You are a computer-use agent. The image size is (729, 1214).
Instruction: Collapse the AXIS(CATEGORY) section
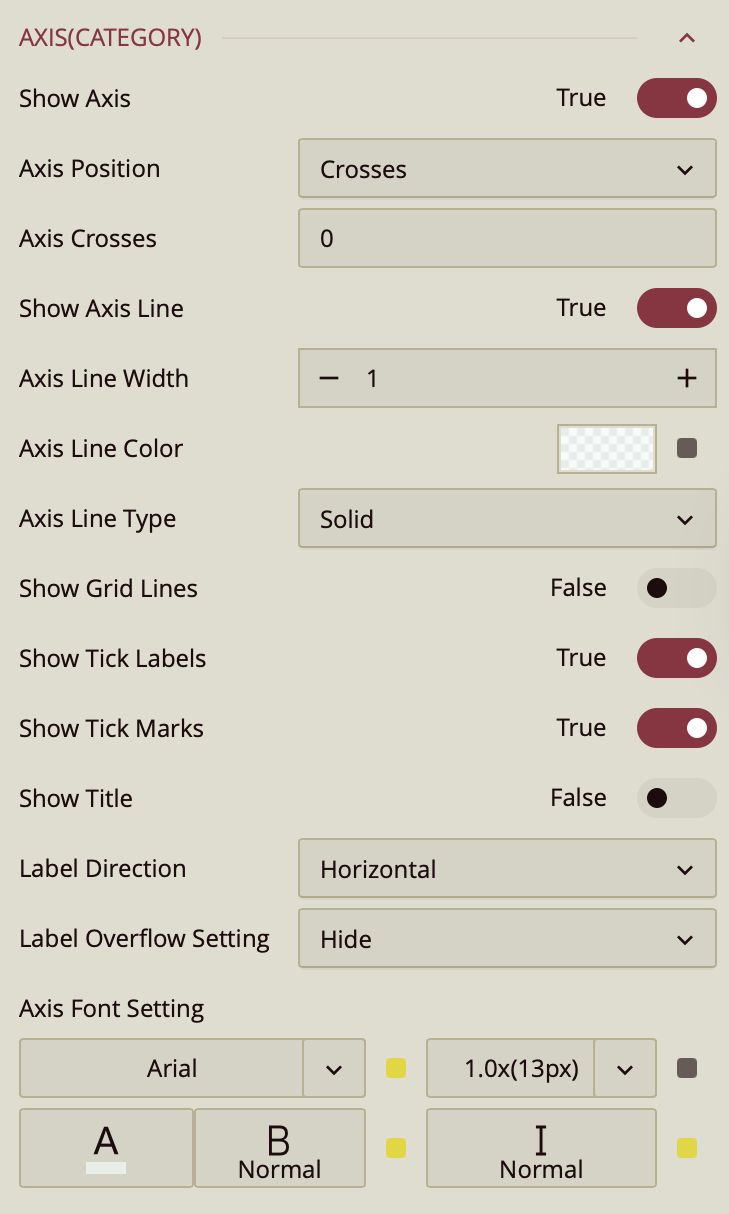pos(686,39)
